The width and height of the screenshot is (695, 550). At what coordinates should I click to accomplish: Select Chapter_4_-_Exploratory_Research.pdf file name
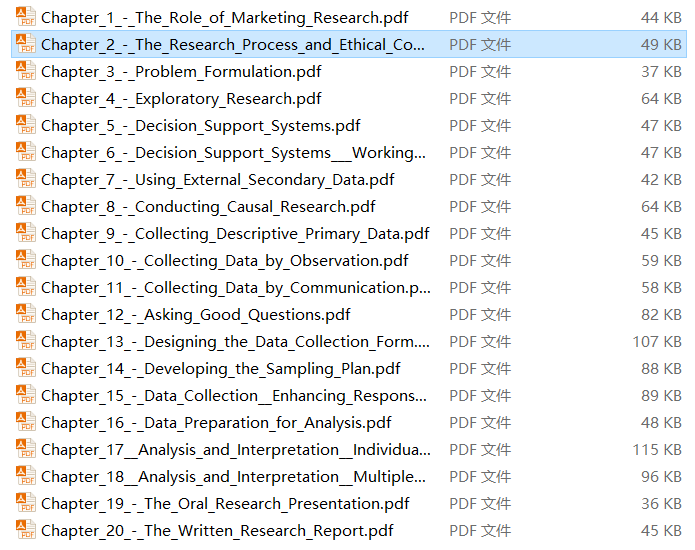tap(181, 99)
